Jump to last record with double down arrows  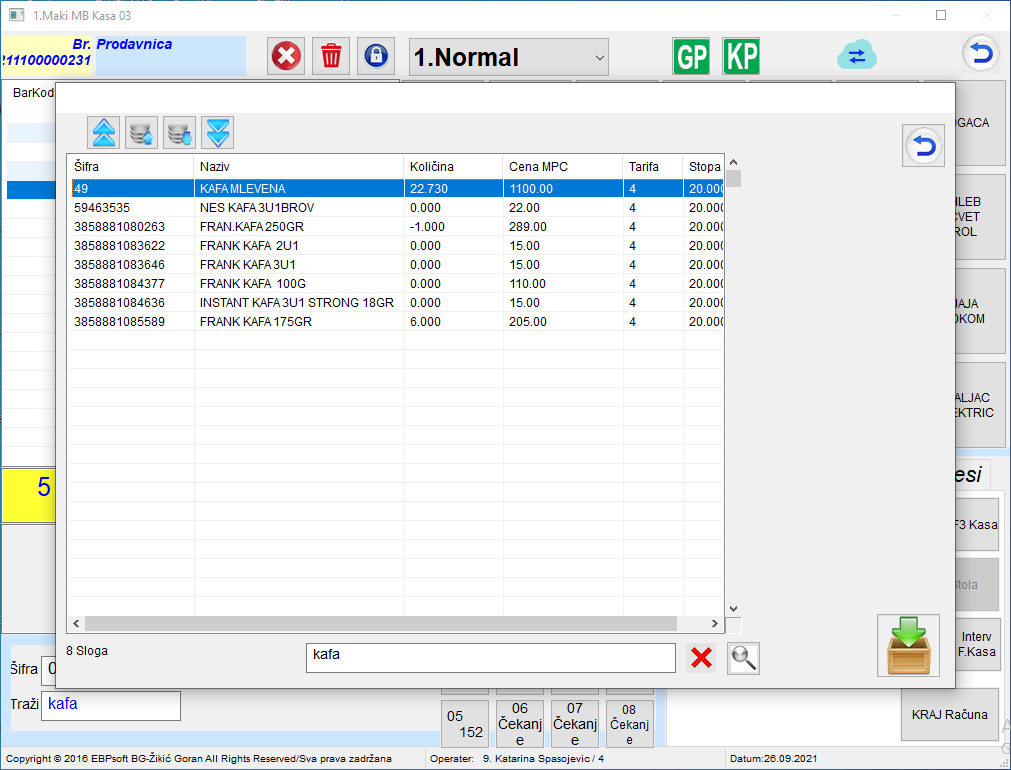click(x=218, y=133)
